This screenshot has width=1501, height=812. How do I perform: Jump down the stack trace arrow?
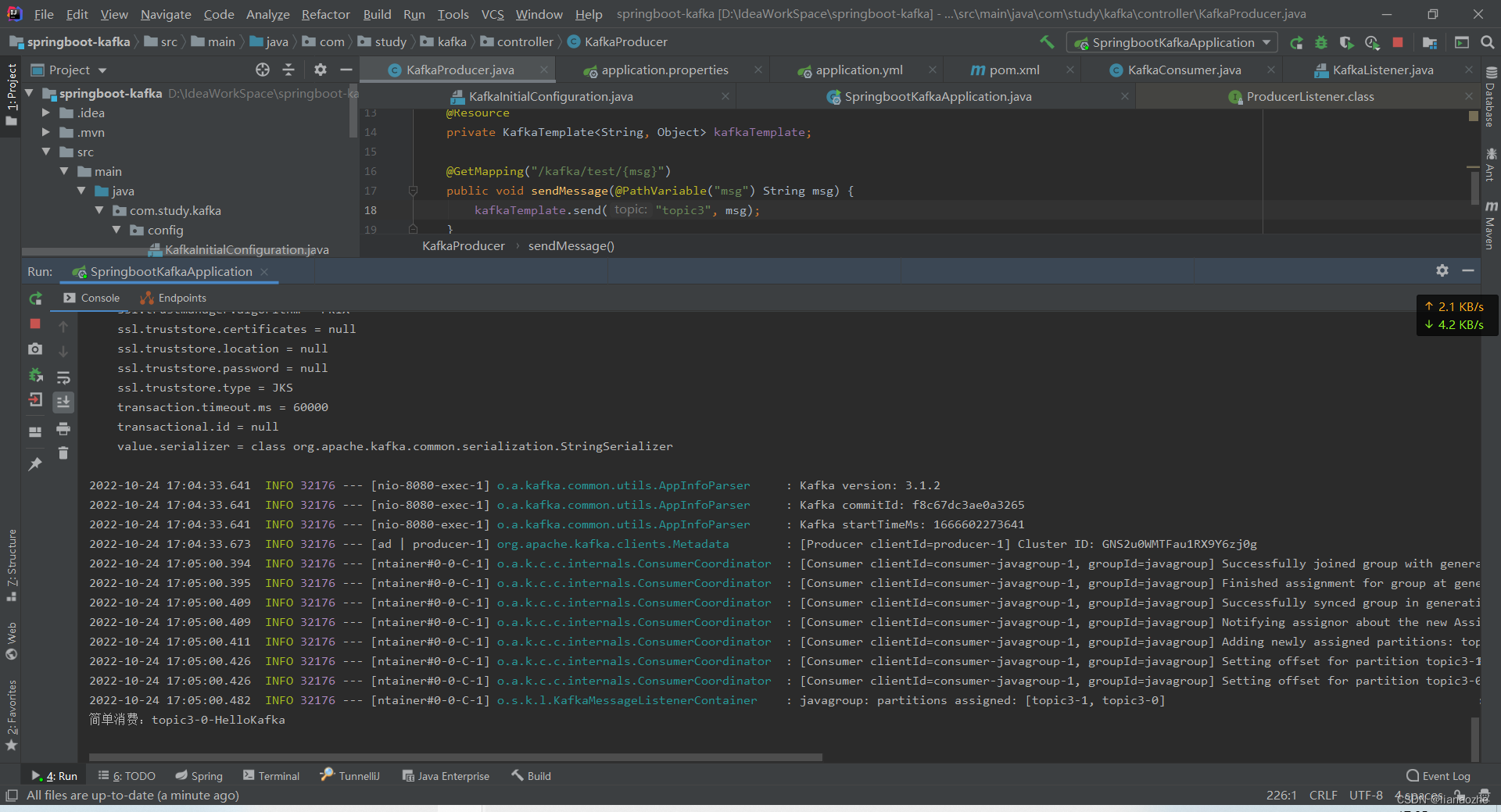click(63, 352)
